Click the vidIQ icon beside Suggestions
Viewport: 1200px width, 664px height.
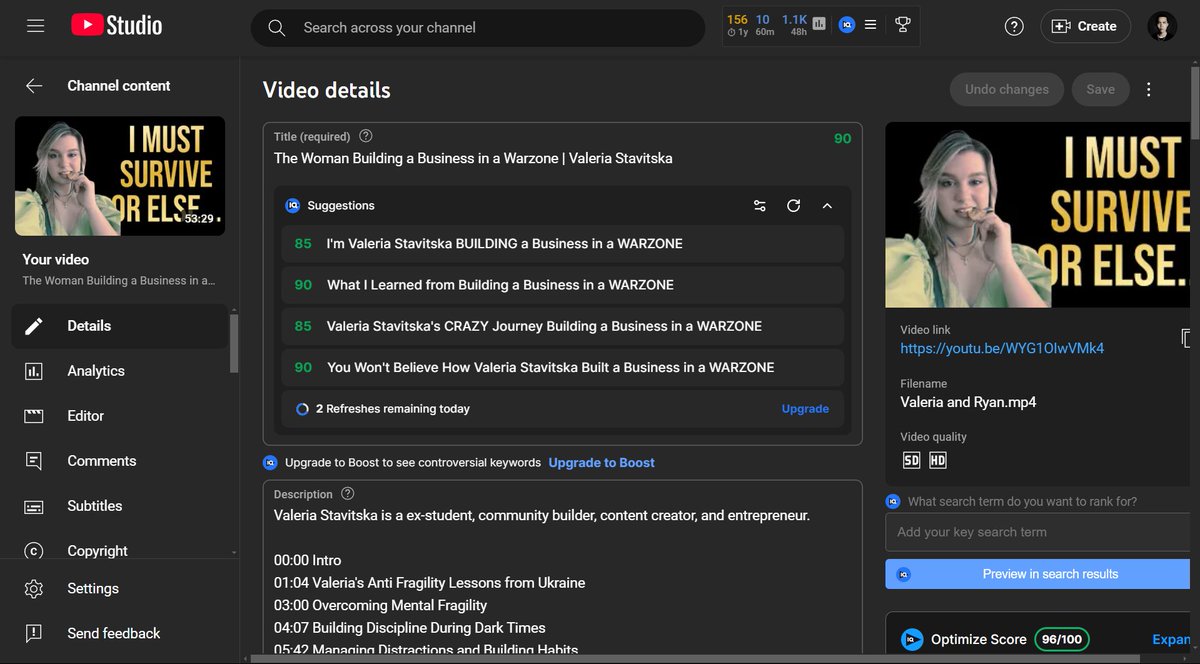(293, 205)
